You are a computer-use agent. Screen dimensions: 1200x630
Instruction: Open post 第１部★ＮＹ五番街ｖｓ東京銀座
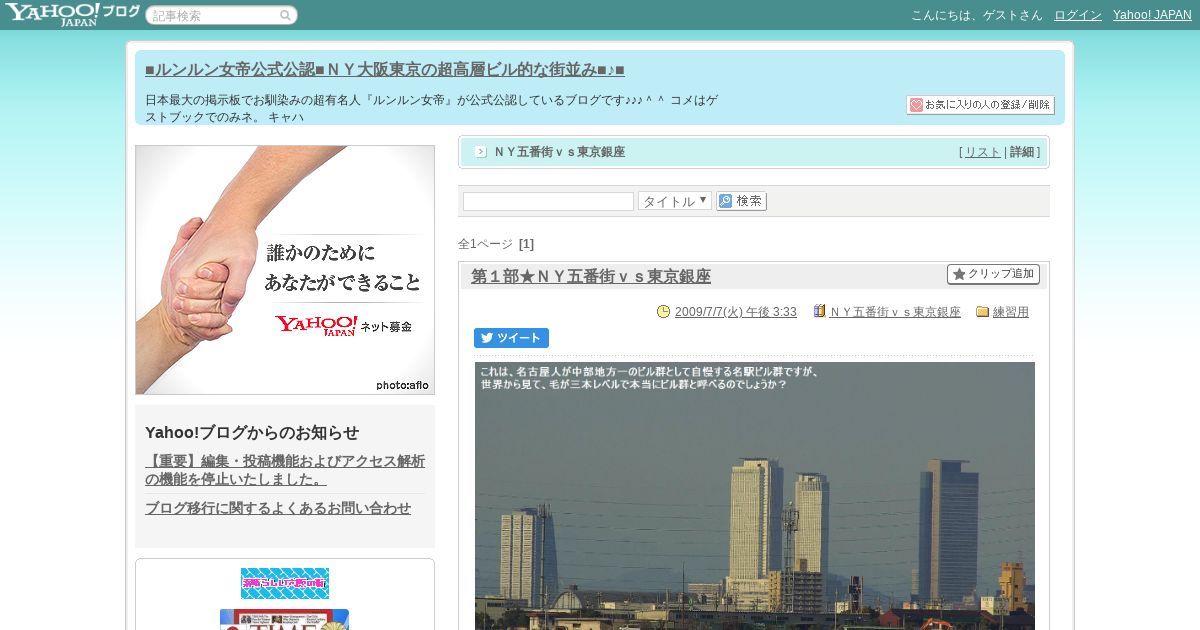coord(591,276)
